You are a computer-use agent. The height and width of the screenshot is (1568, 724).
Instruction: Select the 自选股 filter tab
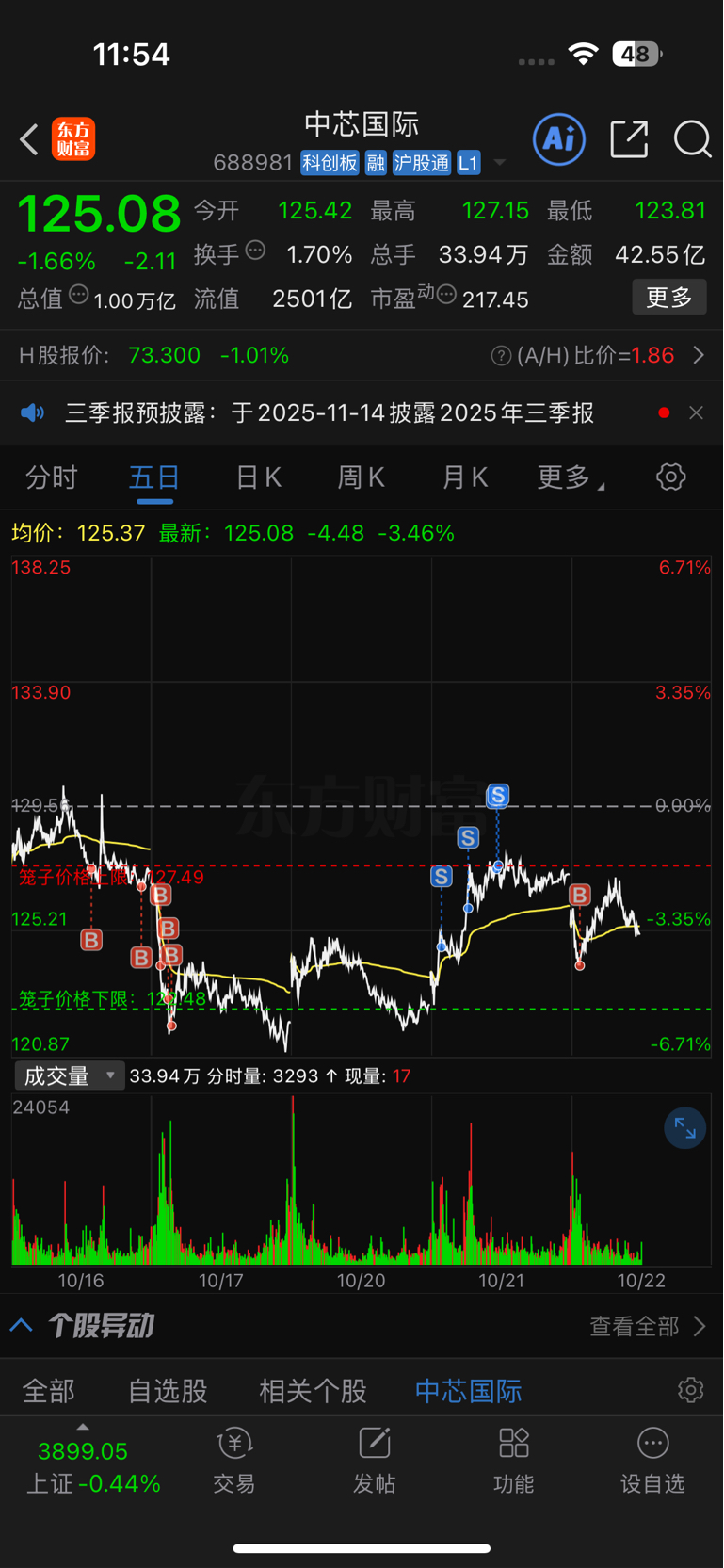coord(168,1391)
